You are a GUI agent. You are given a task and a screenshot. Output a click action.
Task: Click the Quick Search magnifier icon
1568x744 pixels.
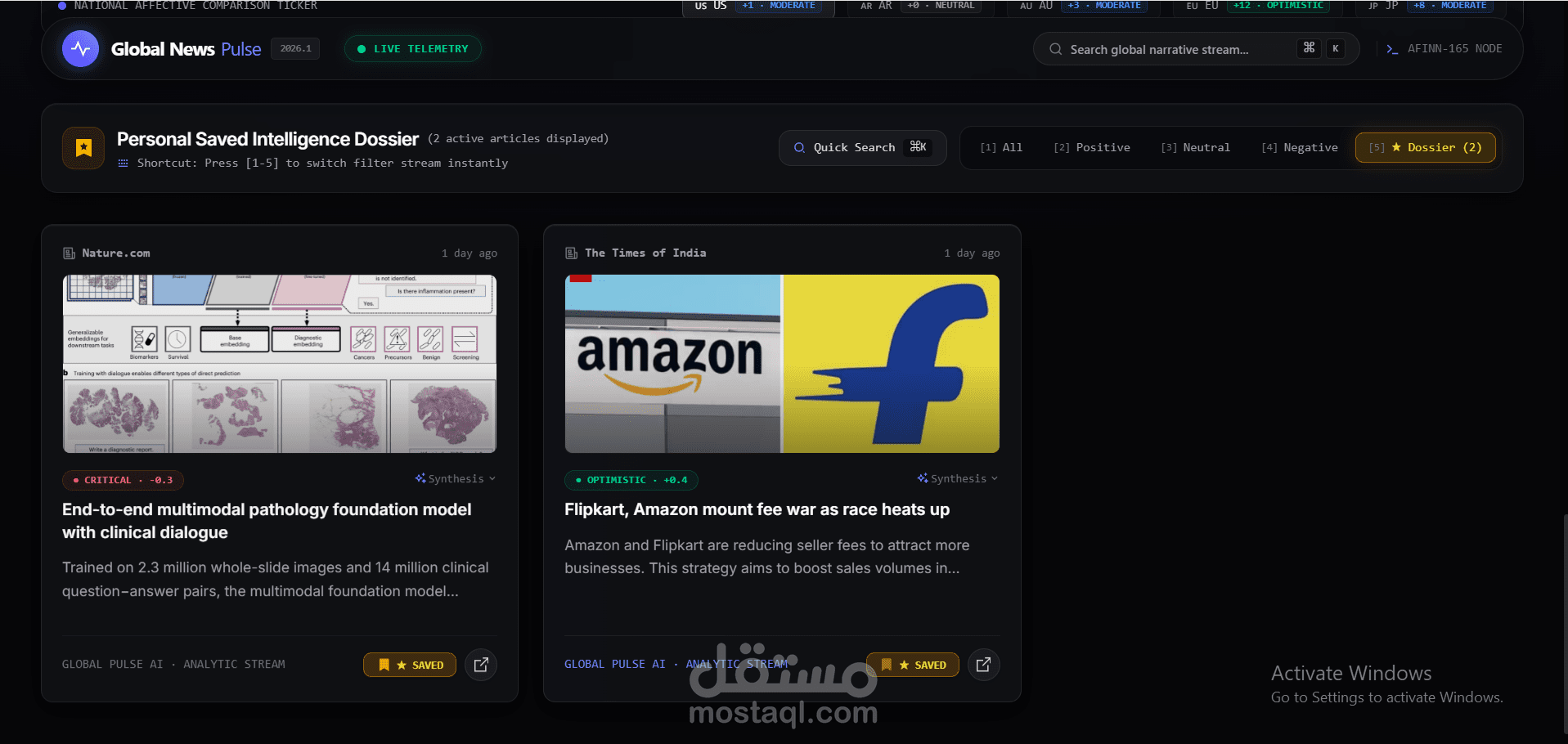(799, 148)
